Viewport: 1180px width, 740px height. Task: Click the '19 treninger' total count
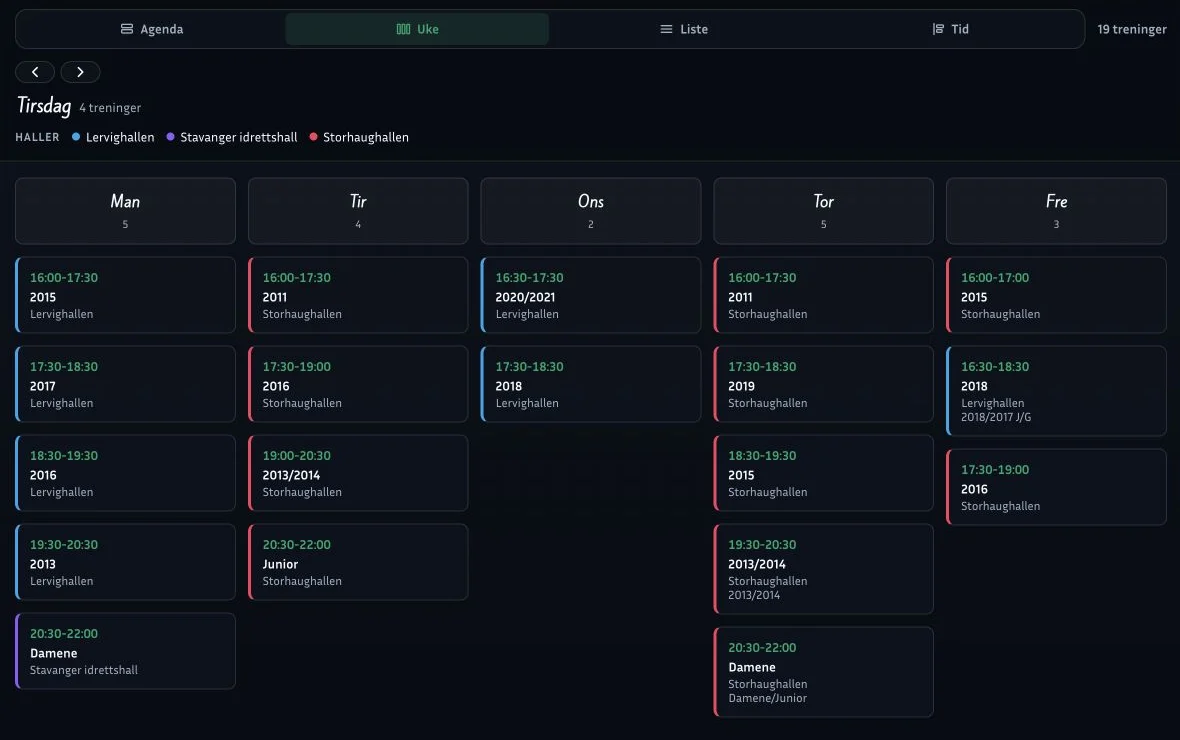point(1131,29)
